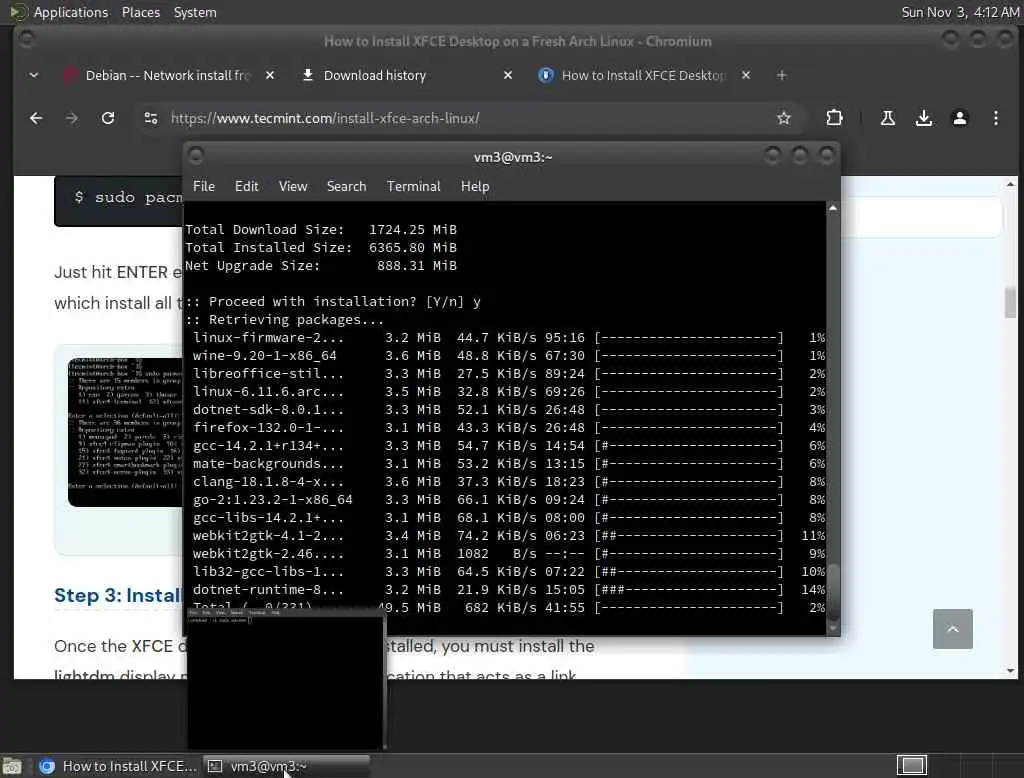Open terminal View menu

tap(293, 186)
